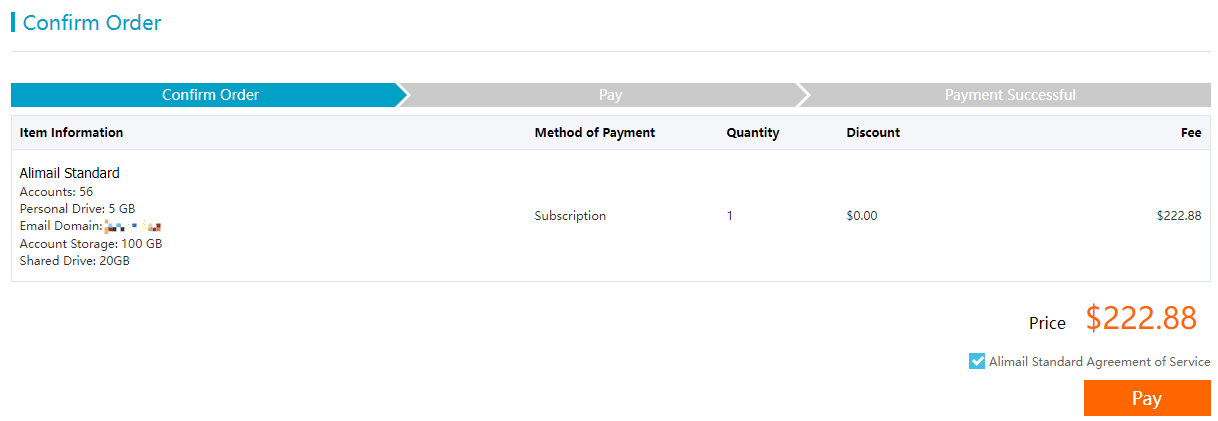This screenshot has width=1218, height=421.
Task: Click the Subscription payment method text
Action: coord(569,215)
